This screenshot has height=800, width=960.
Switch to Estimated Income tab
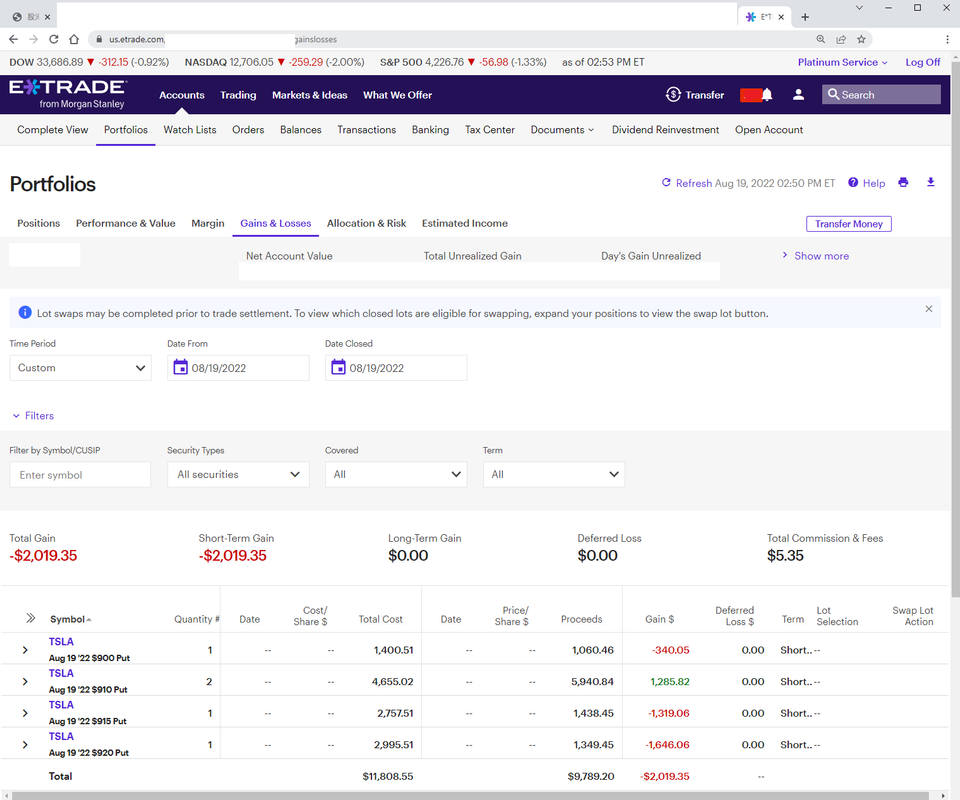coord(465,223)
